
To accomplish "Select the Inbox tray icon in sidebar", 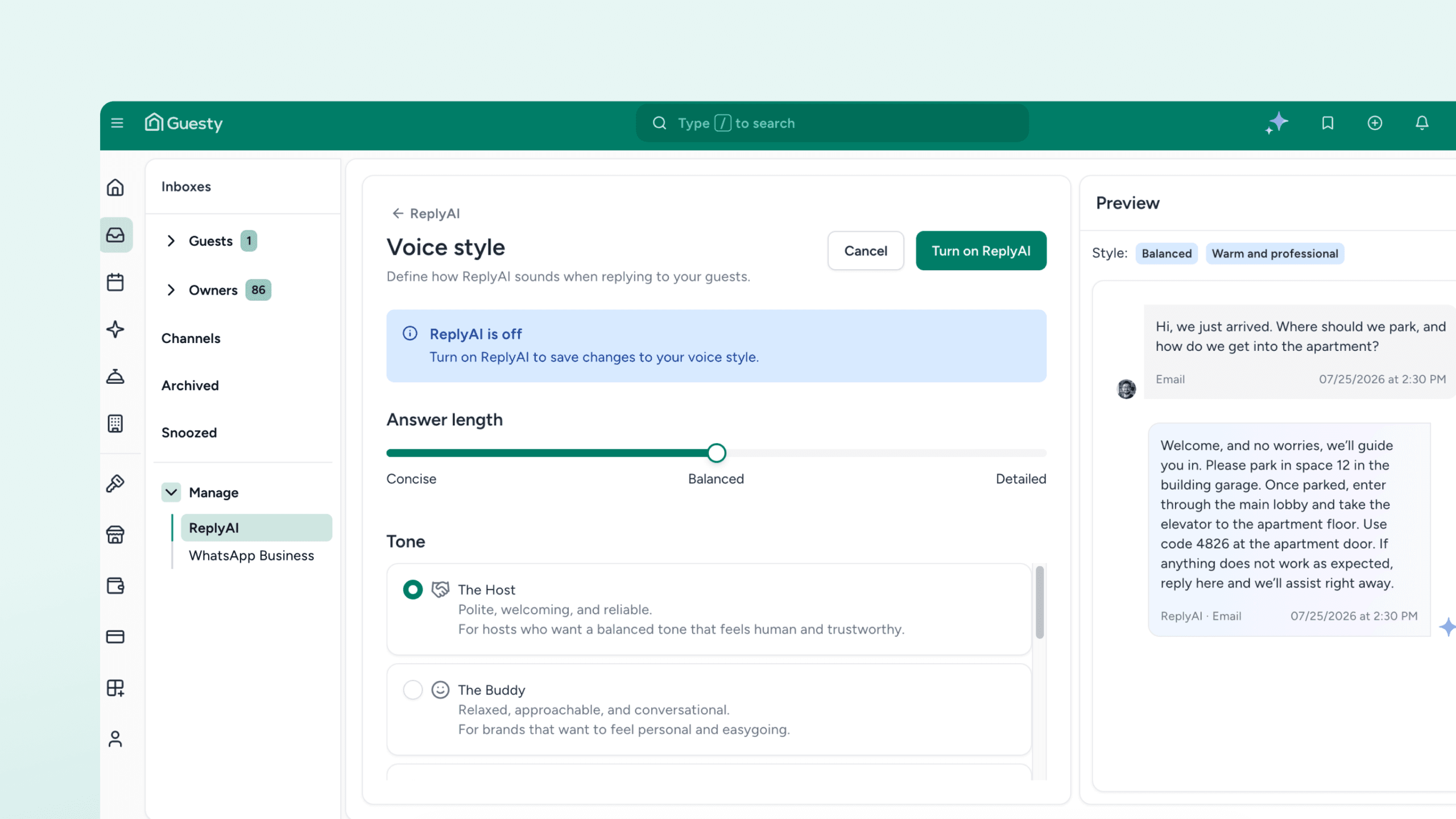I will (115, 235).
